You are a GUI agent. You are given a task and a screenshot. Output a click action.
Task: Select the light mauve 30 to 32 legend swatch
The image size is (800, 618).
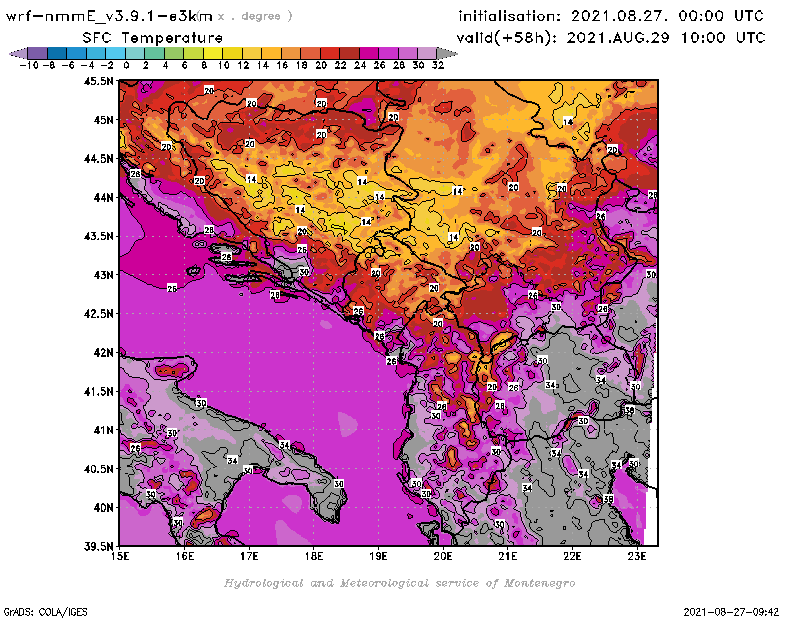[427, 53]
